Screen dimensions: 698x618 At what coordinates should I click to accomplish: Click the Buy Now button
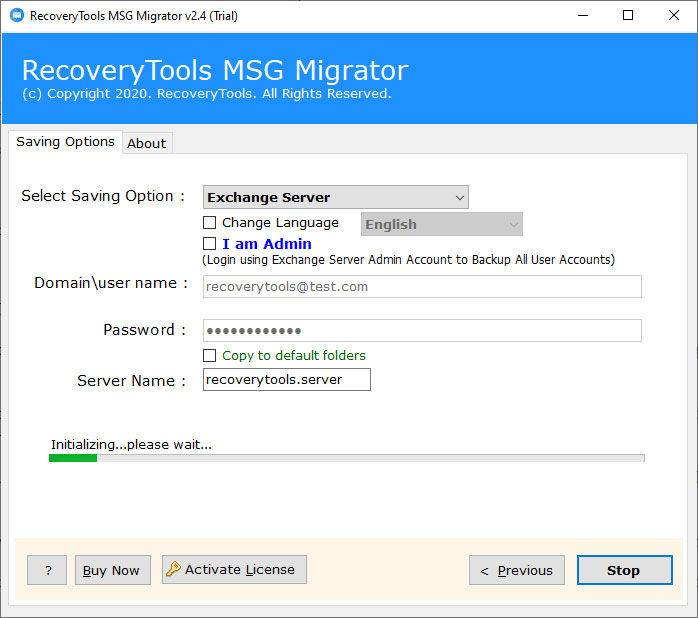point(113,570)
